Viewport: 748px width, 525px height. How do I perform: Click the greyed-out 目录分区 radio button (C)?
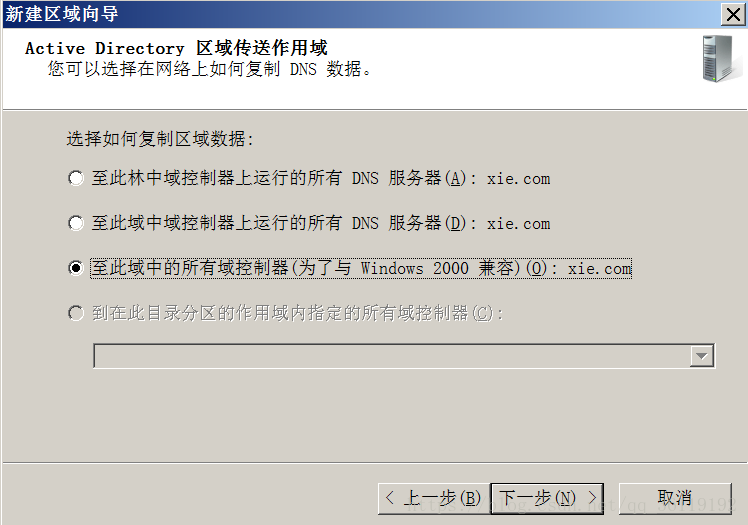coord(76,313)
